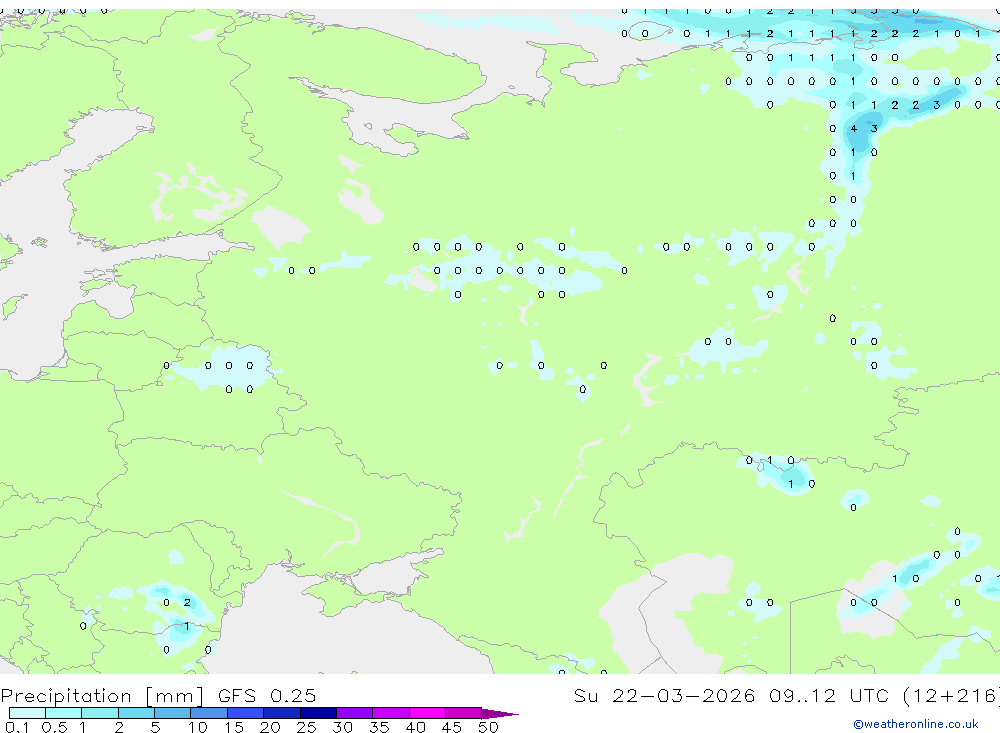Screen dimensions: 1000x733
Task: Pick the 5–10 mm blue legend swatch
Action: (172, 713)
